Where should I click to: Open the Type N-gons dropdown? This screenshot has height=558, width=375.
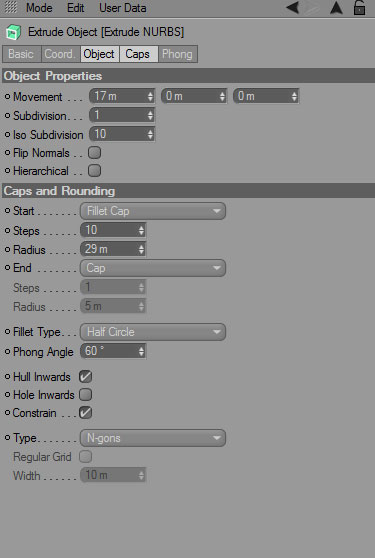coord(153,438)
